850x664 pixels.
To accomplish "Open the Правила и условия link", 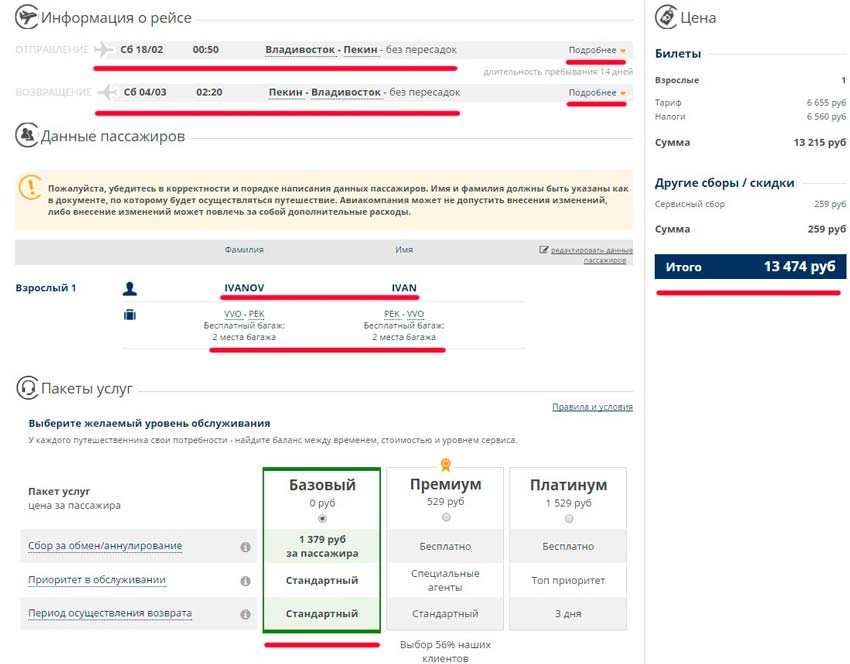I will [x=592, y=407].
